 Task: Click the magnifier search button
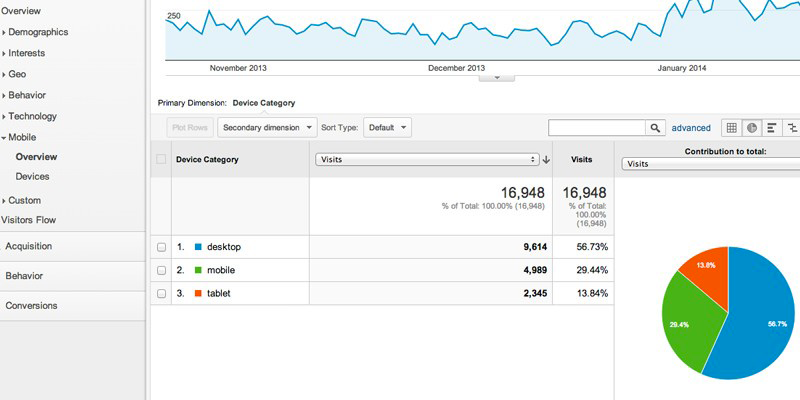tap(656, 128)
